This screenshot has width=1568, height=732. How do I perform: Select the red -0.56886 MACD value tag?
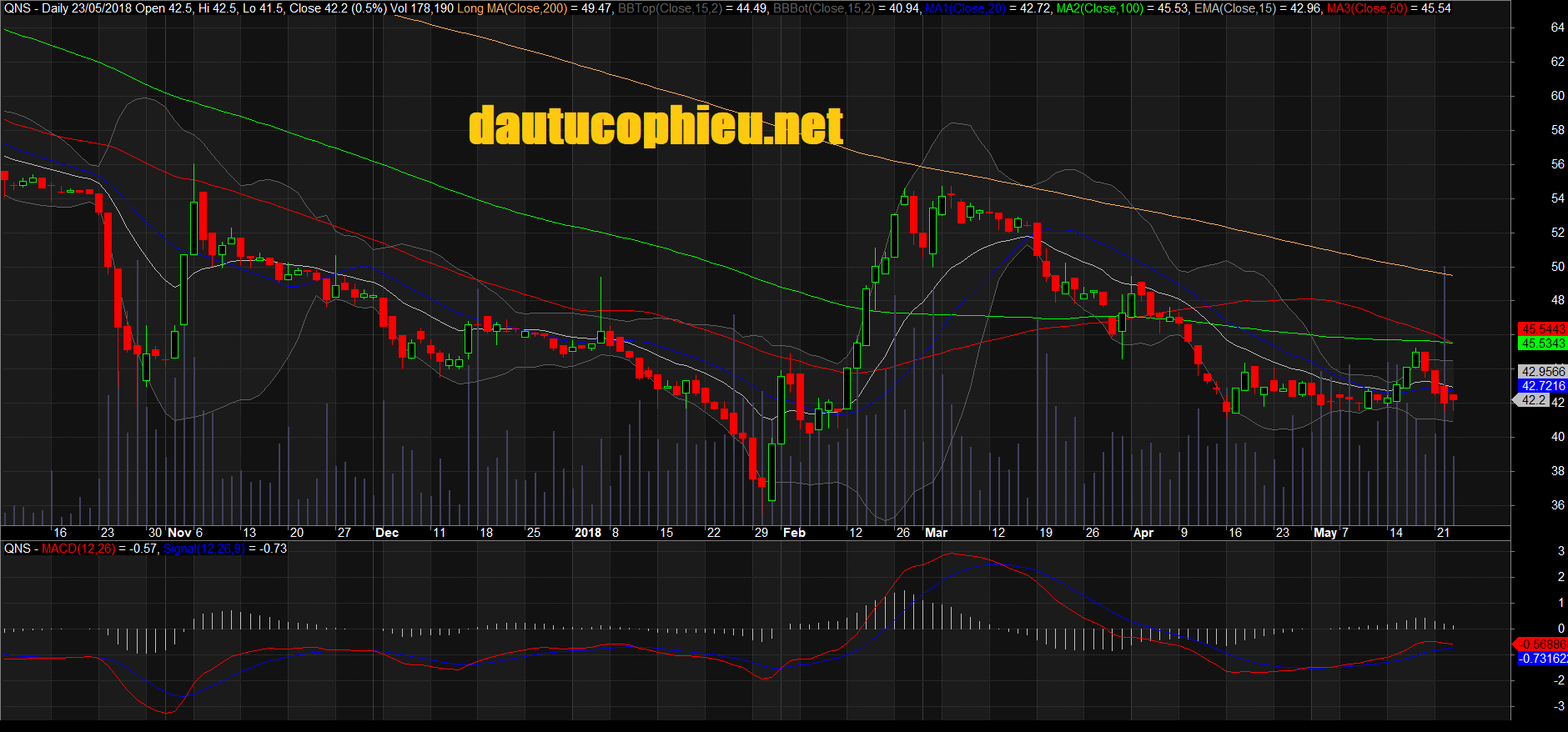[x=1540, y=644]
